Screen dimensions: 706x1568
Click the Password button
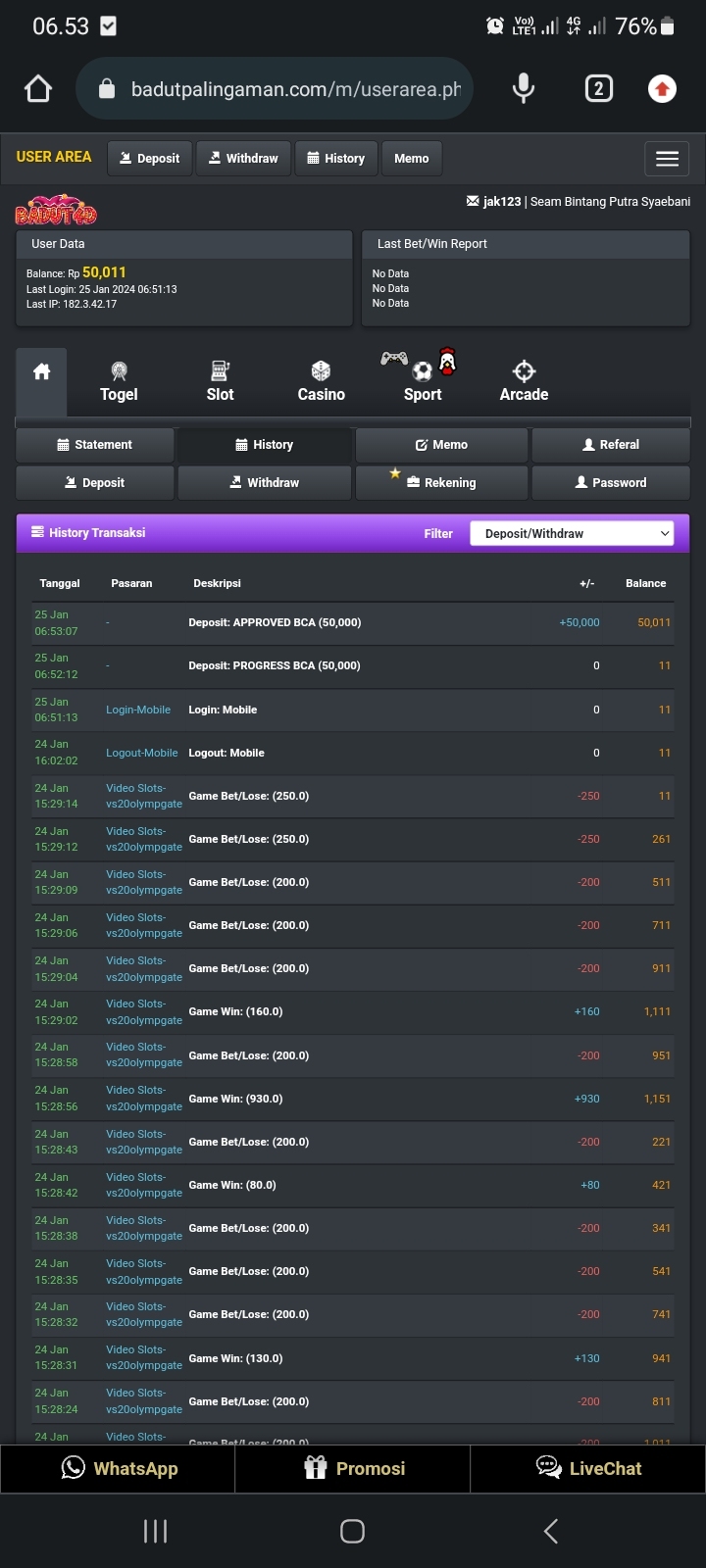pos(611,483)
